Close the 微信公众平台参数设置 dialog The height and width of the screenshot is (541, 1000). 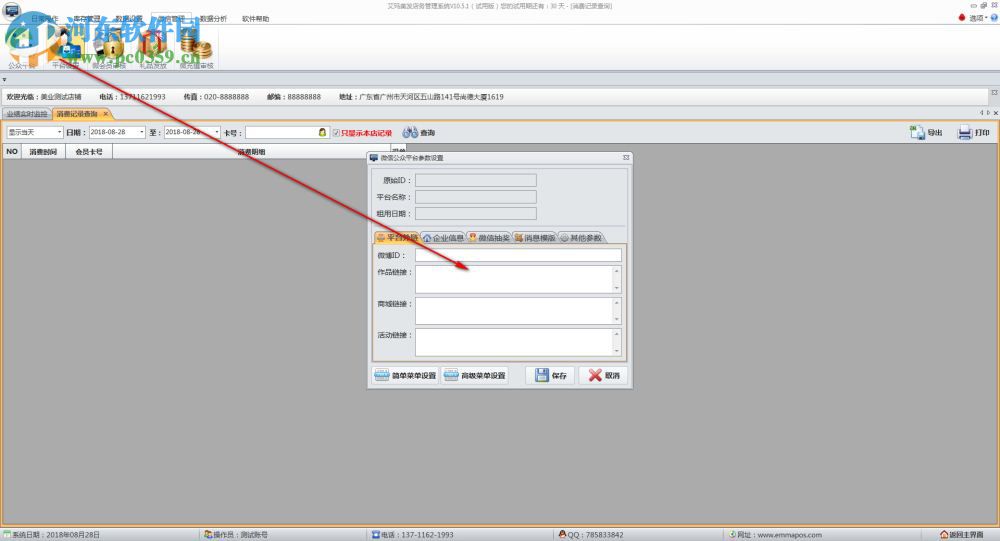[626, 158]
